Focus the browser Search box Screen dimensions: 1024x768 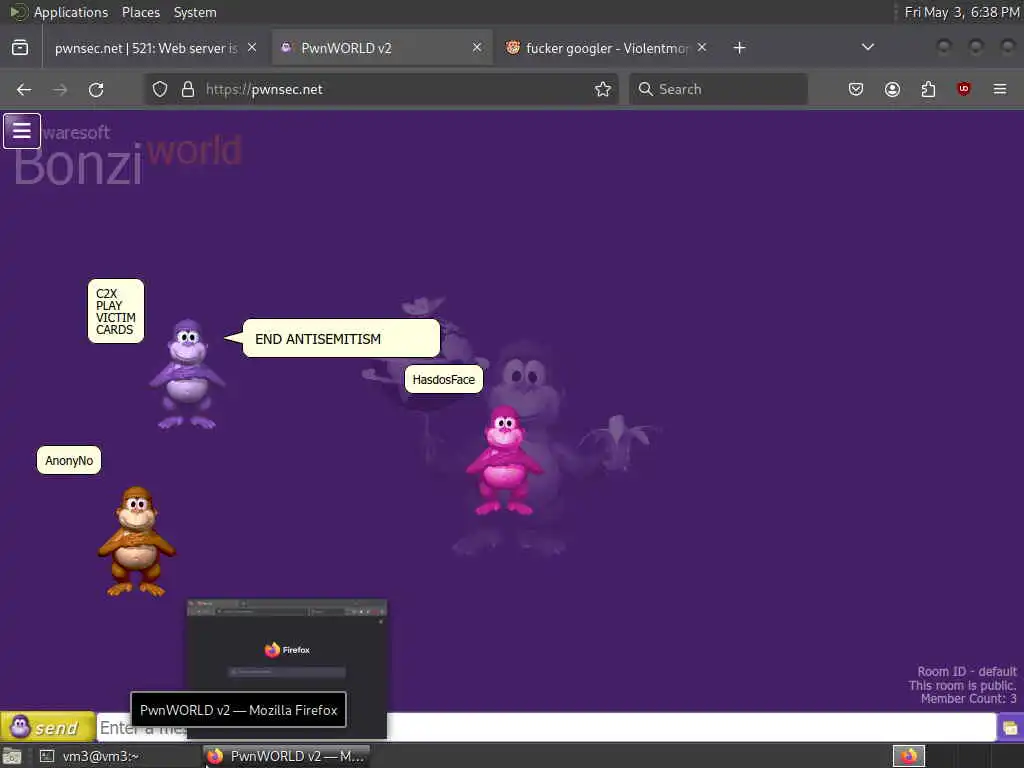tap(718, 89)
